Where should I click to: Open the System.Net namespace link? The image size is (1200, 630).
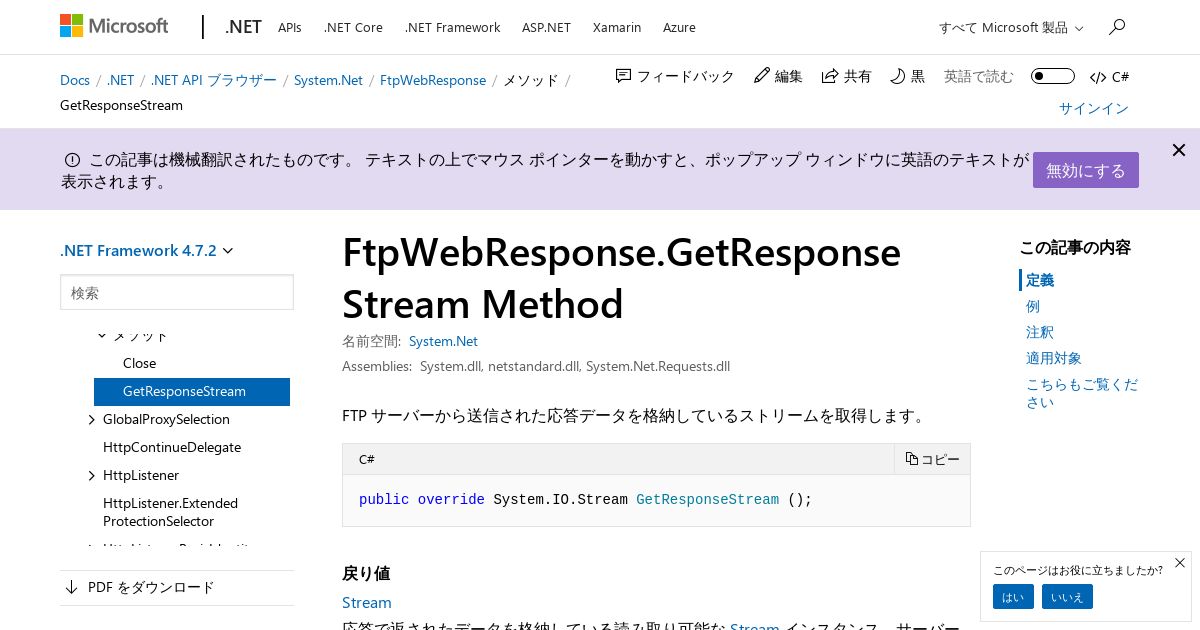click(443, 341)
